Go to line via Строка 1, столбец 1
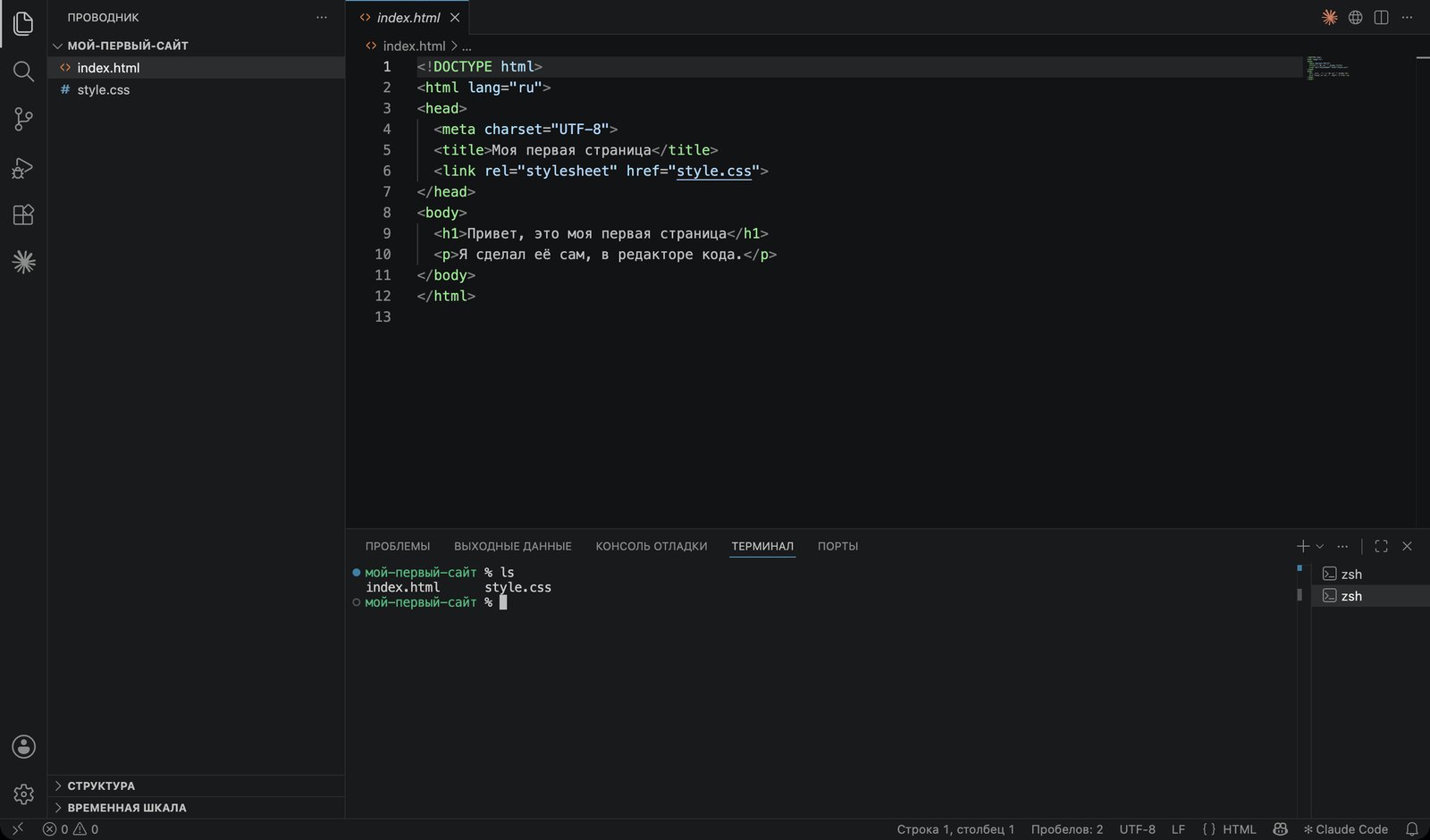This screenshot has width=1430, height=840. tap(955, 829)
